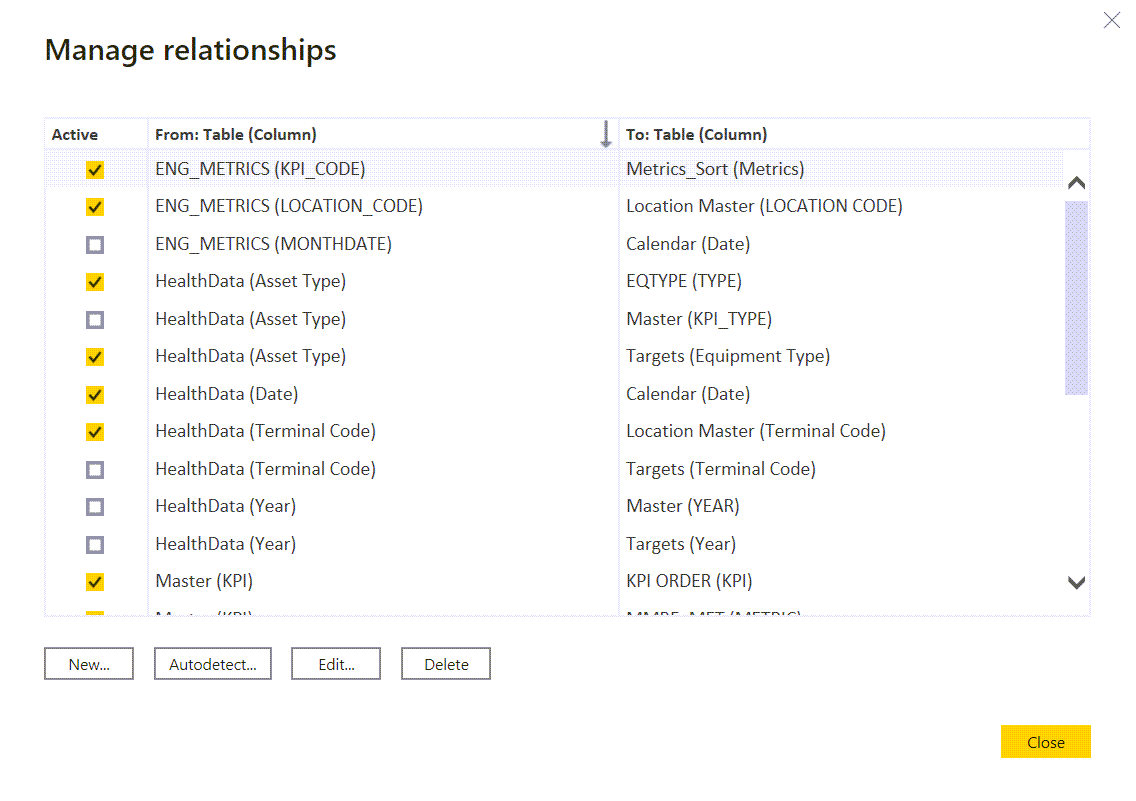Click the scroll down arrow of relationships list
Screen dimensions: 1136x801
[x=1077, y=582]
